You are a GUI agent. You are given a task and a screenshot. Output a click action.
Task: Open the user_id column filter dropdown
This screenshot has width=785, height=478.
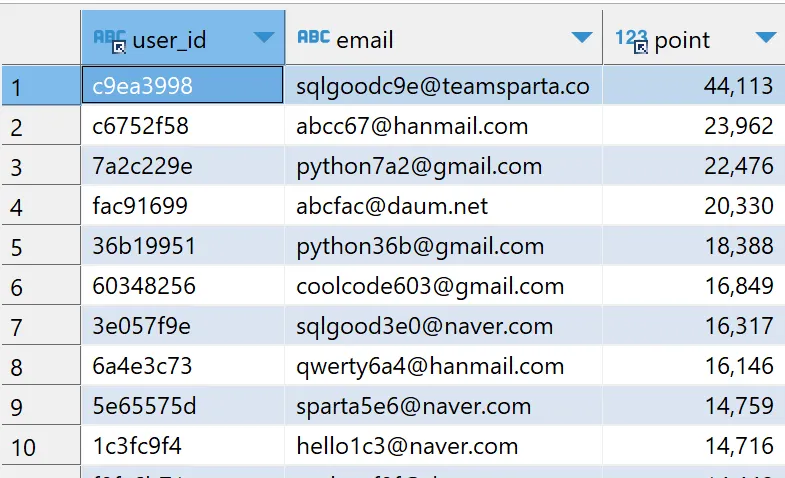(x=263, y=37)
